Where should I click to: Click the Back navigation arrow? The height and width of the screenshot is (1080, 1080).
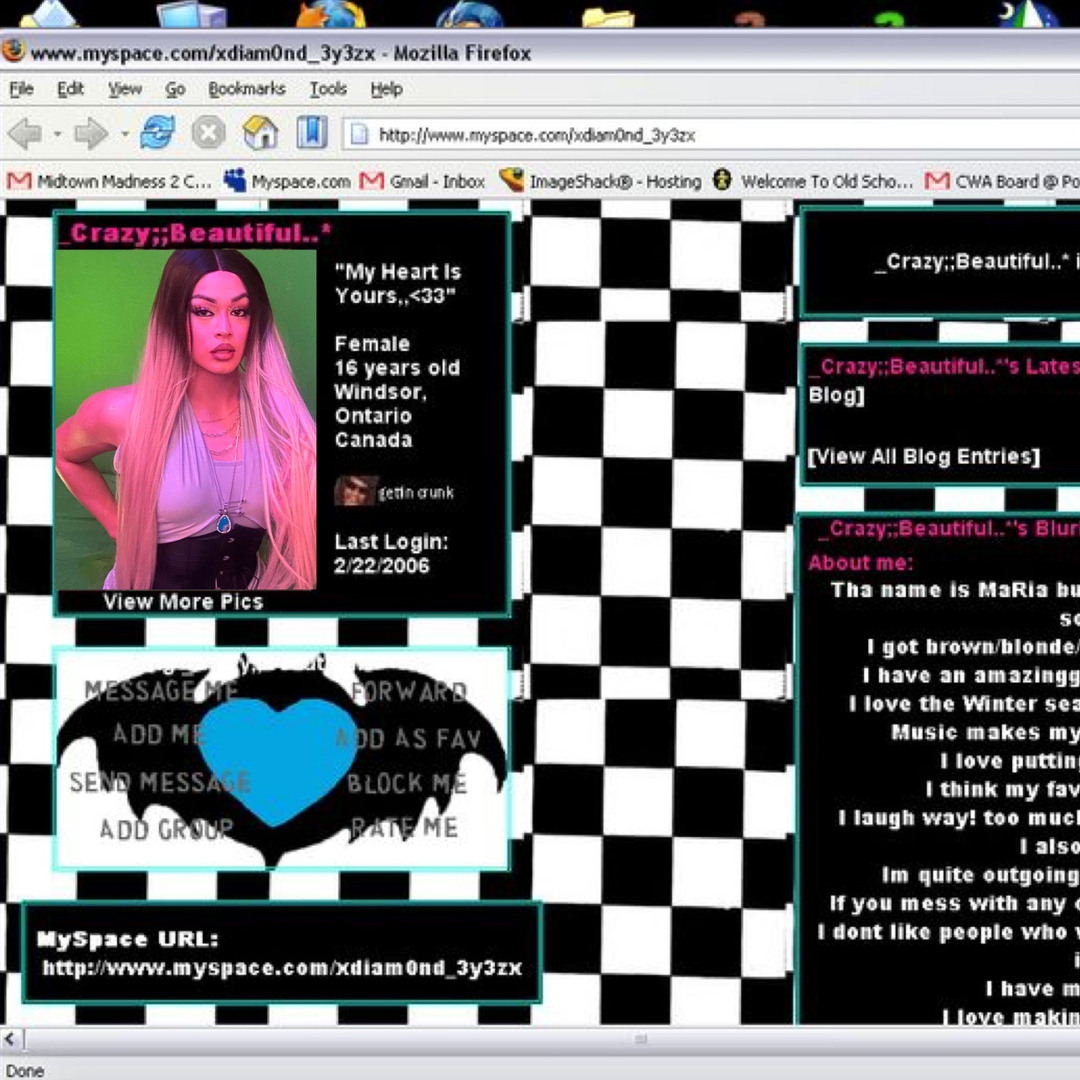pyautogui.click(x=25, y=133)
